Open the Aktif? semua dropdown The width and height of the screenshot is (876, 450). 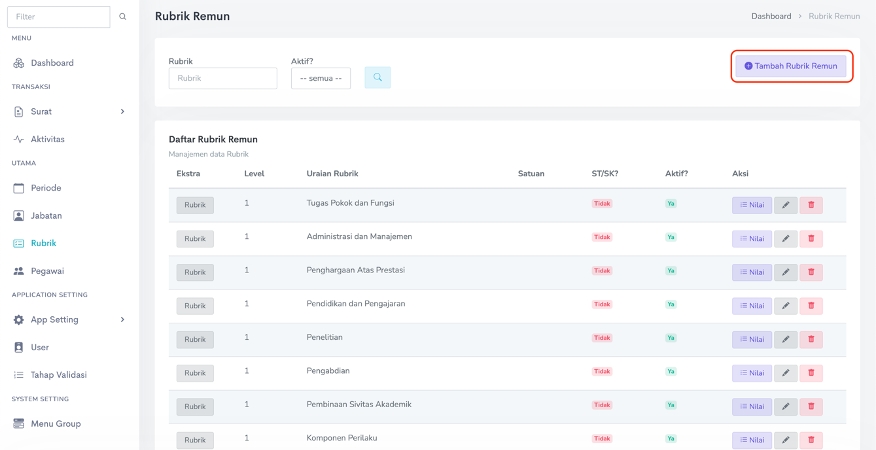pos(320,78)
